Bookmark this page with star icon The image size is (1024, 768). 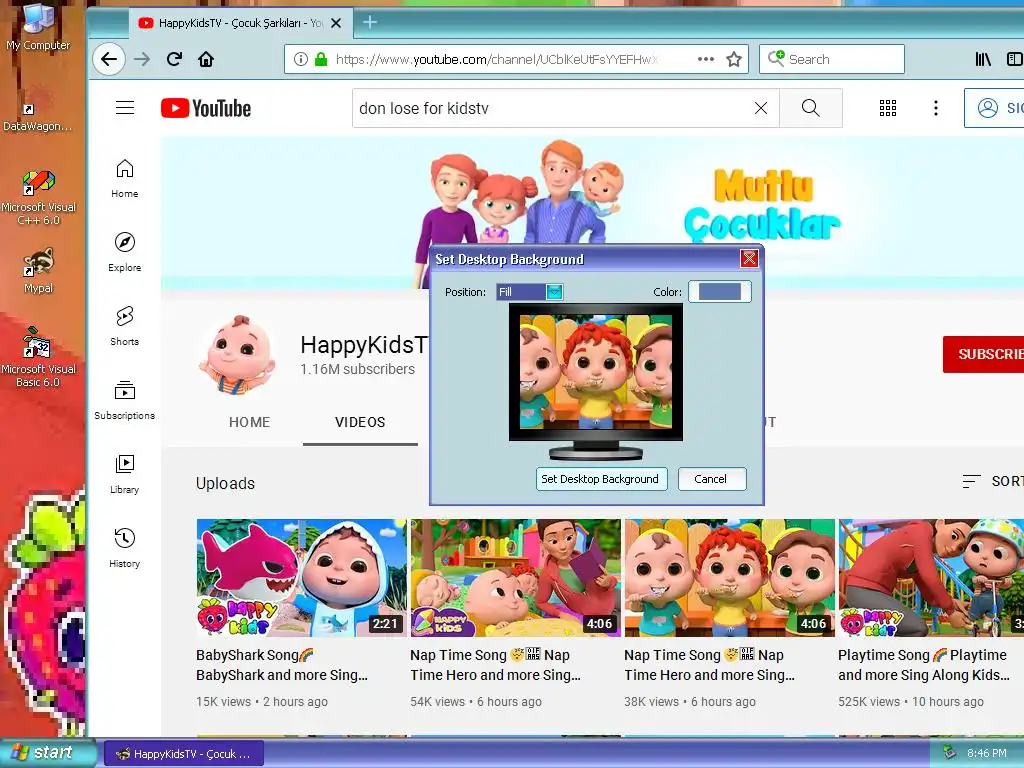(x=734, y=59)
